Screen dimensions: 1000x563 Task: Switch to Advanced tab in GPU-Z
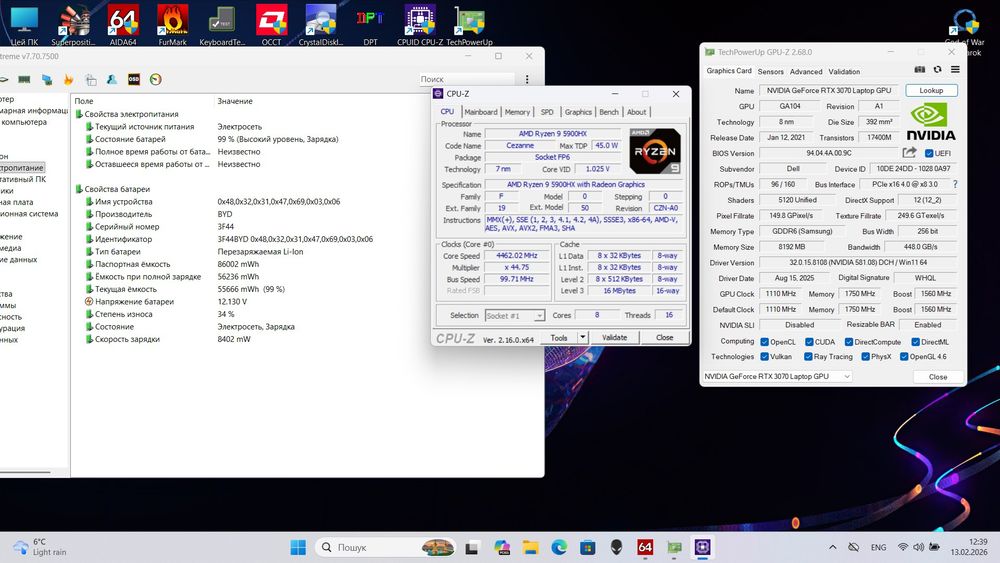pyautogui.click(x=806, y=71)
